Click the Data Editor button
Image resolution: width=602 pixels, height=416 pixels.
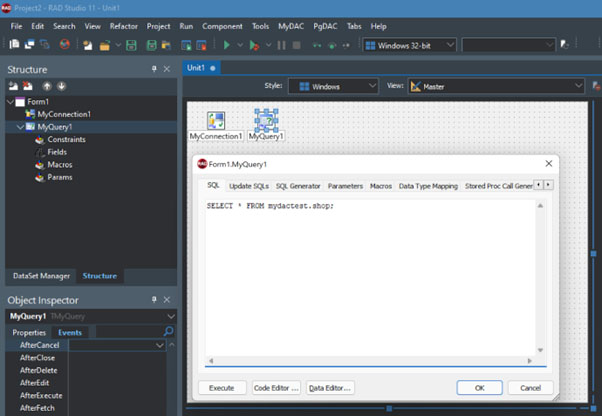tap(330, 388)
